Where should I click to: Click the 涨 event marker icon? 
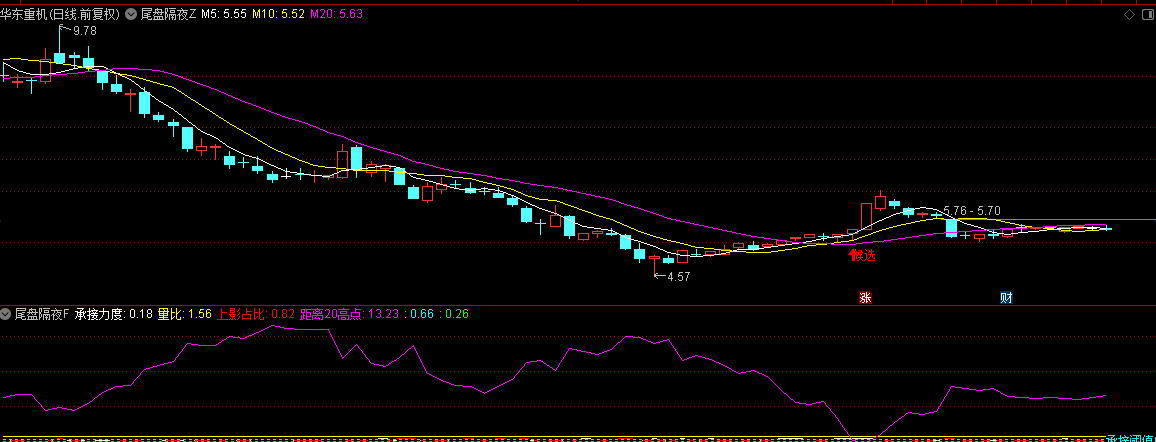[x=866, y=298]
